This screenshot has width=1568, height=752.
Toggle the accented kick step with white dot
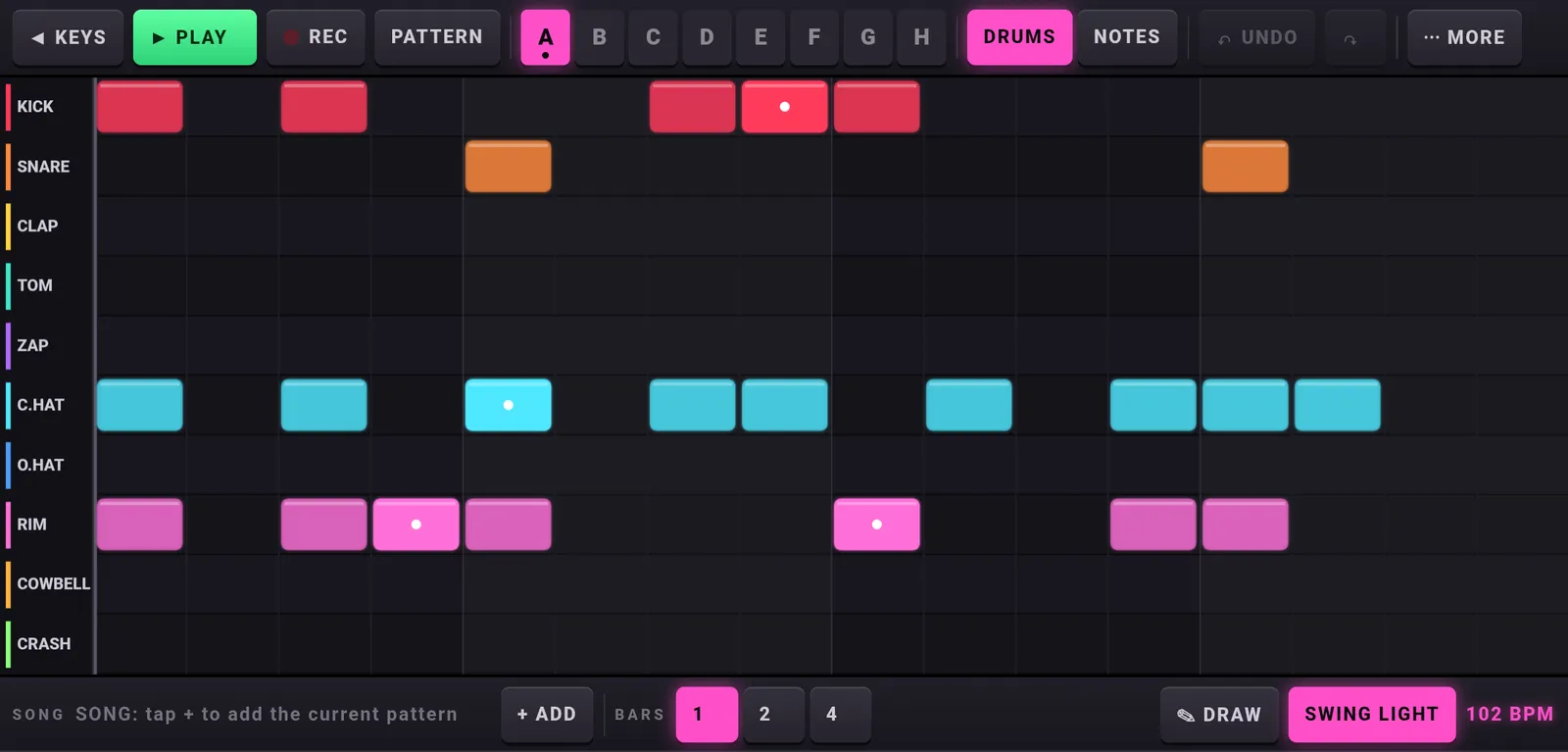784,107
